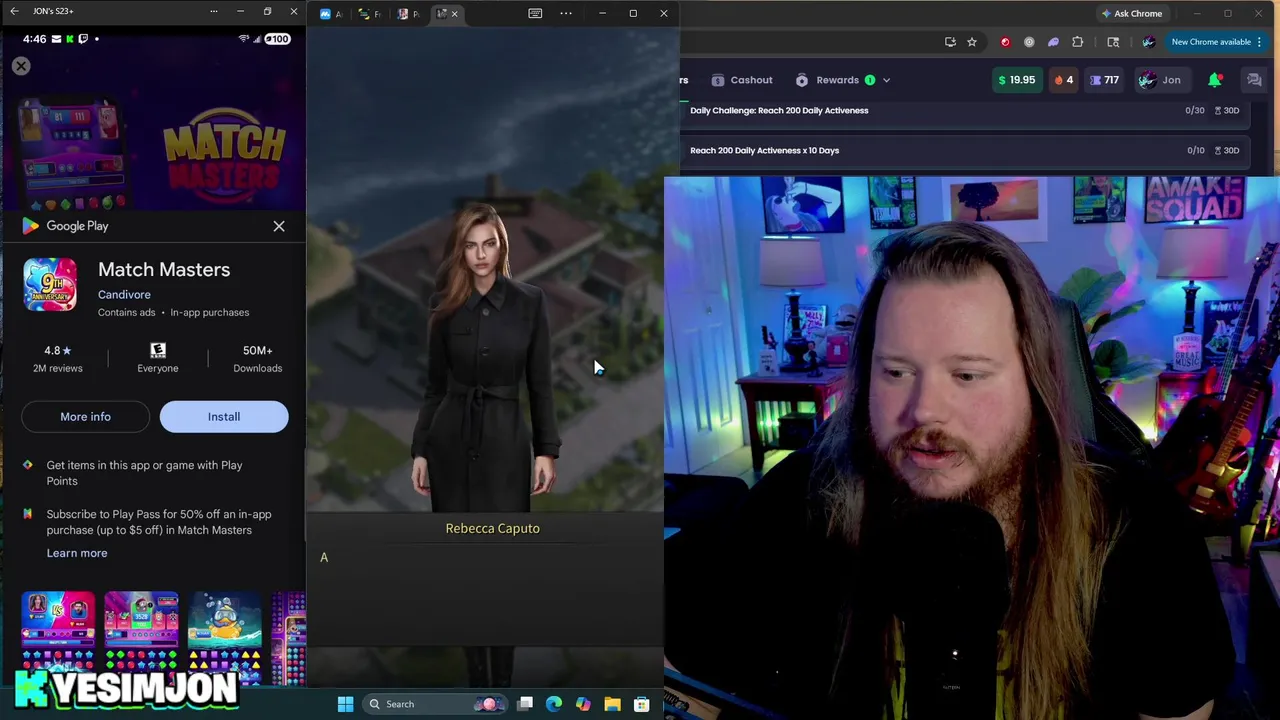Click the install app icon in the address bar
The width and height of the screenshot is (1280, 720).
(950, 42)
